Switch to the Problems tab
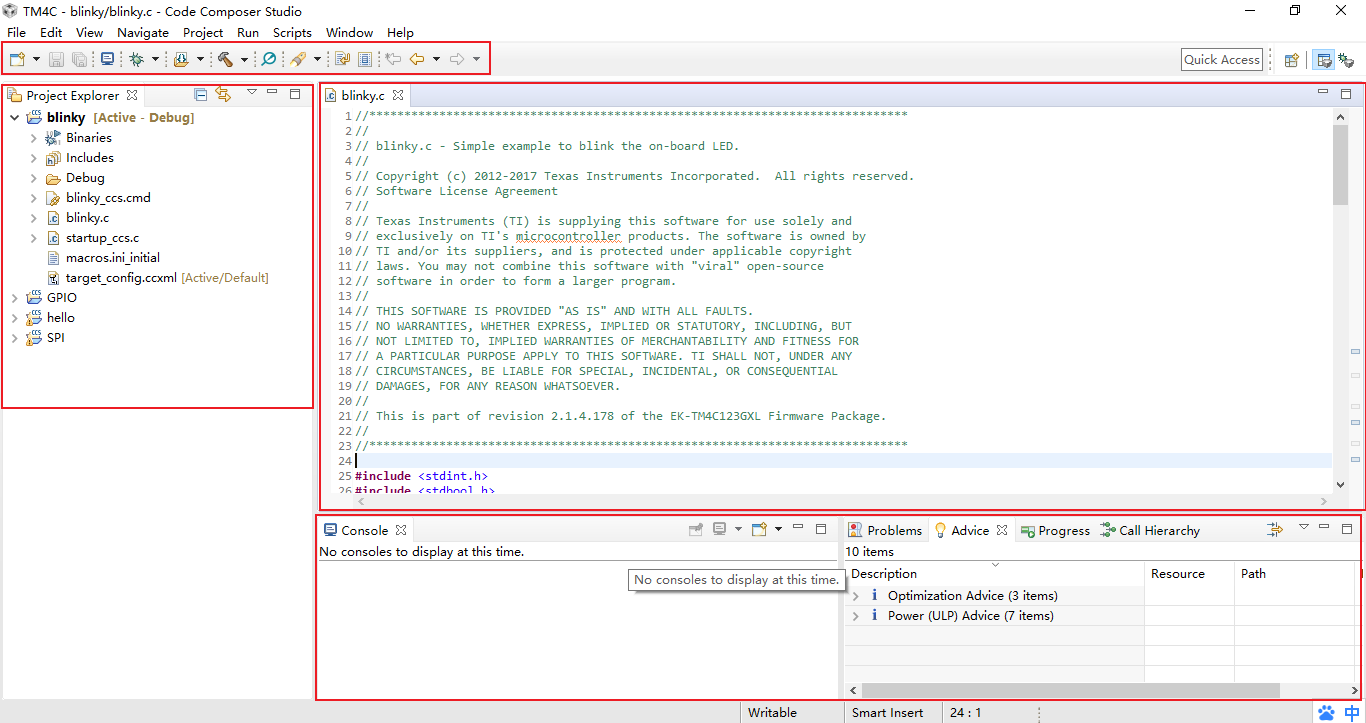This screenshot has width=1366, height=723. coord(884,530)
